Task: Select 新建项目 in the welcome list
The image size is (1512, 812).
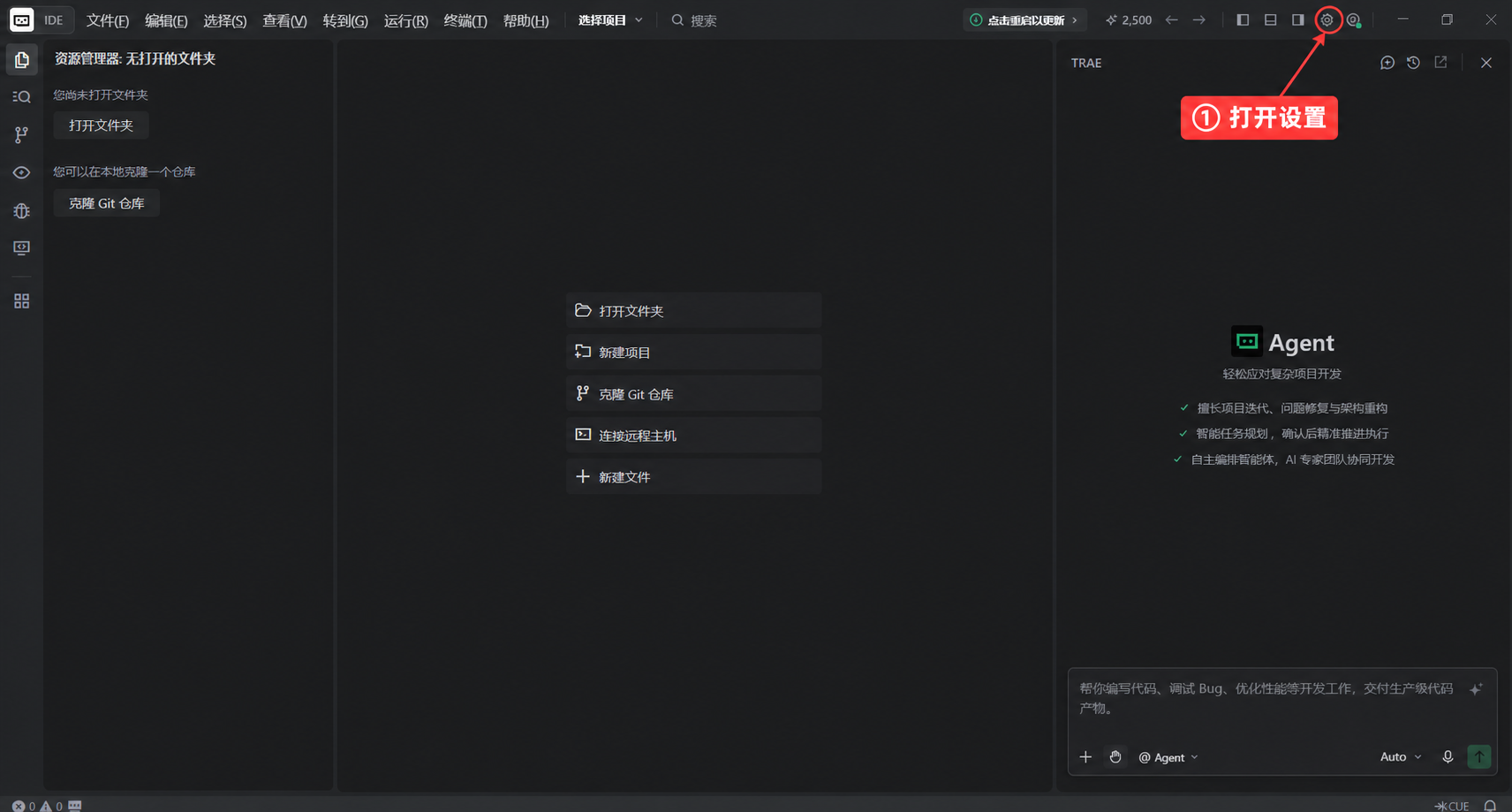Action: [693, 352]
